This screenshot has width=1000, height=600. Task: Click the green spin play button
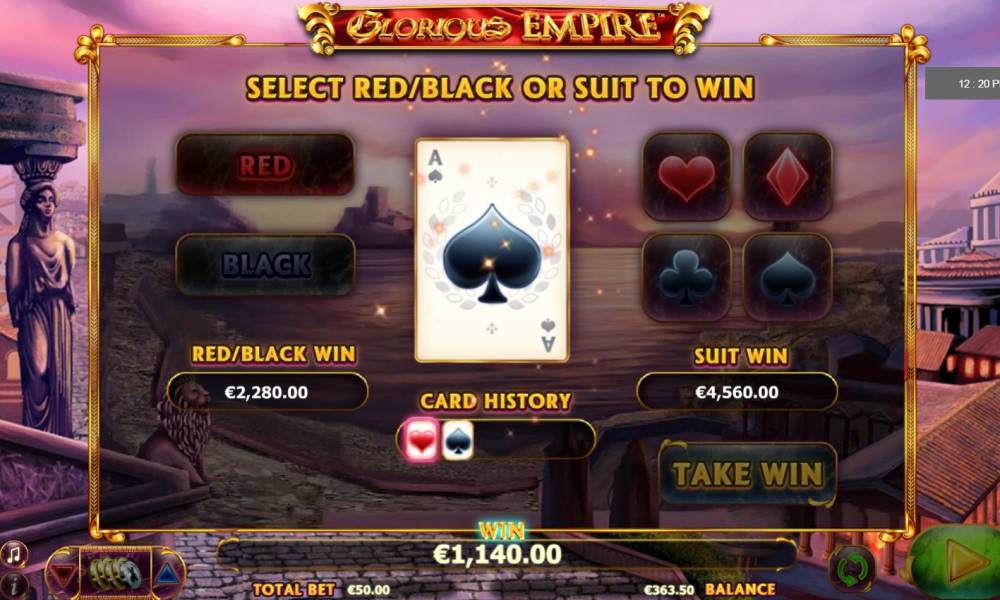point(957,562)
